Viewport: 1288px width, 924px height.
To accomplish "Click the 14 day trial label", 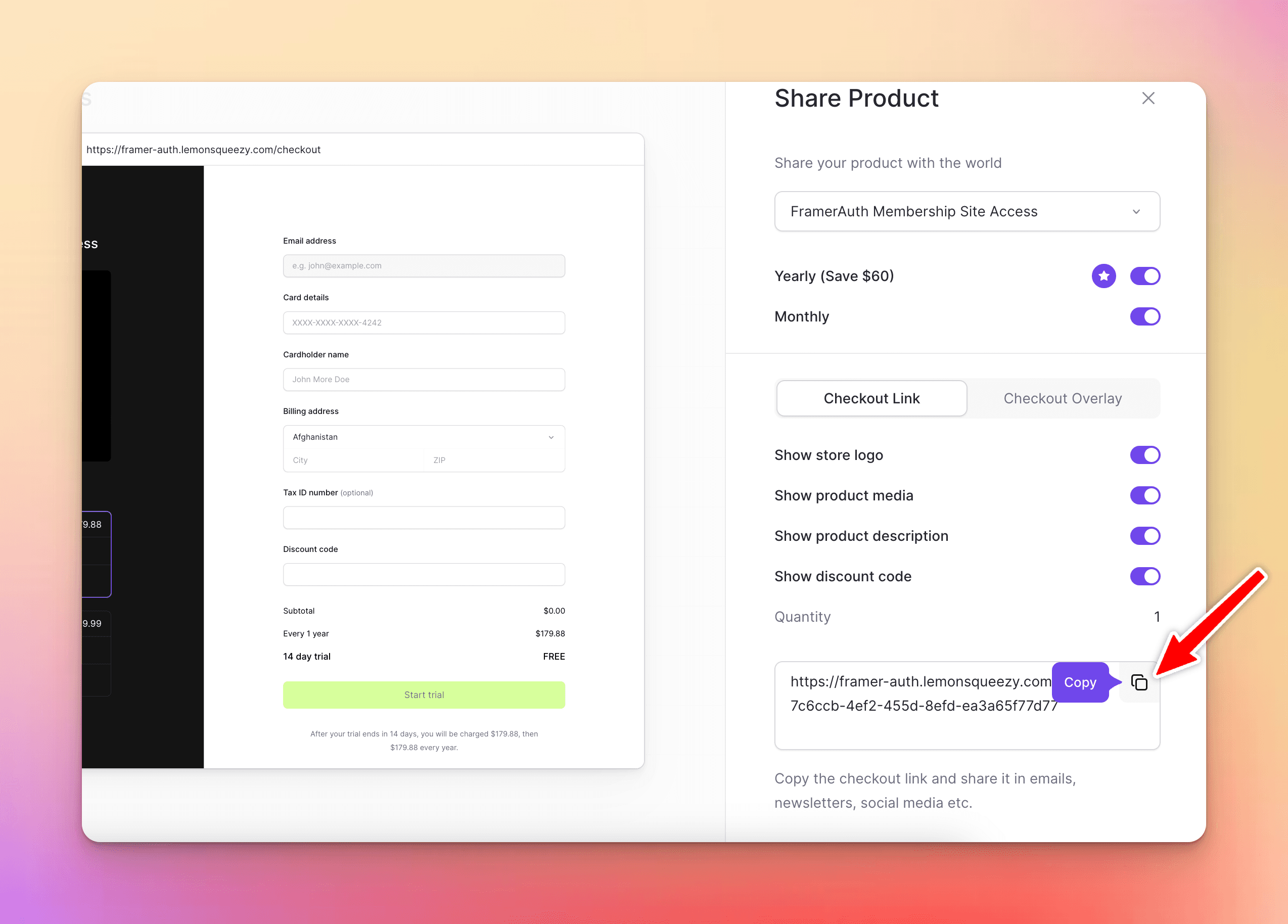I will tap(307, 657).
